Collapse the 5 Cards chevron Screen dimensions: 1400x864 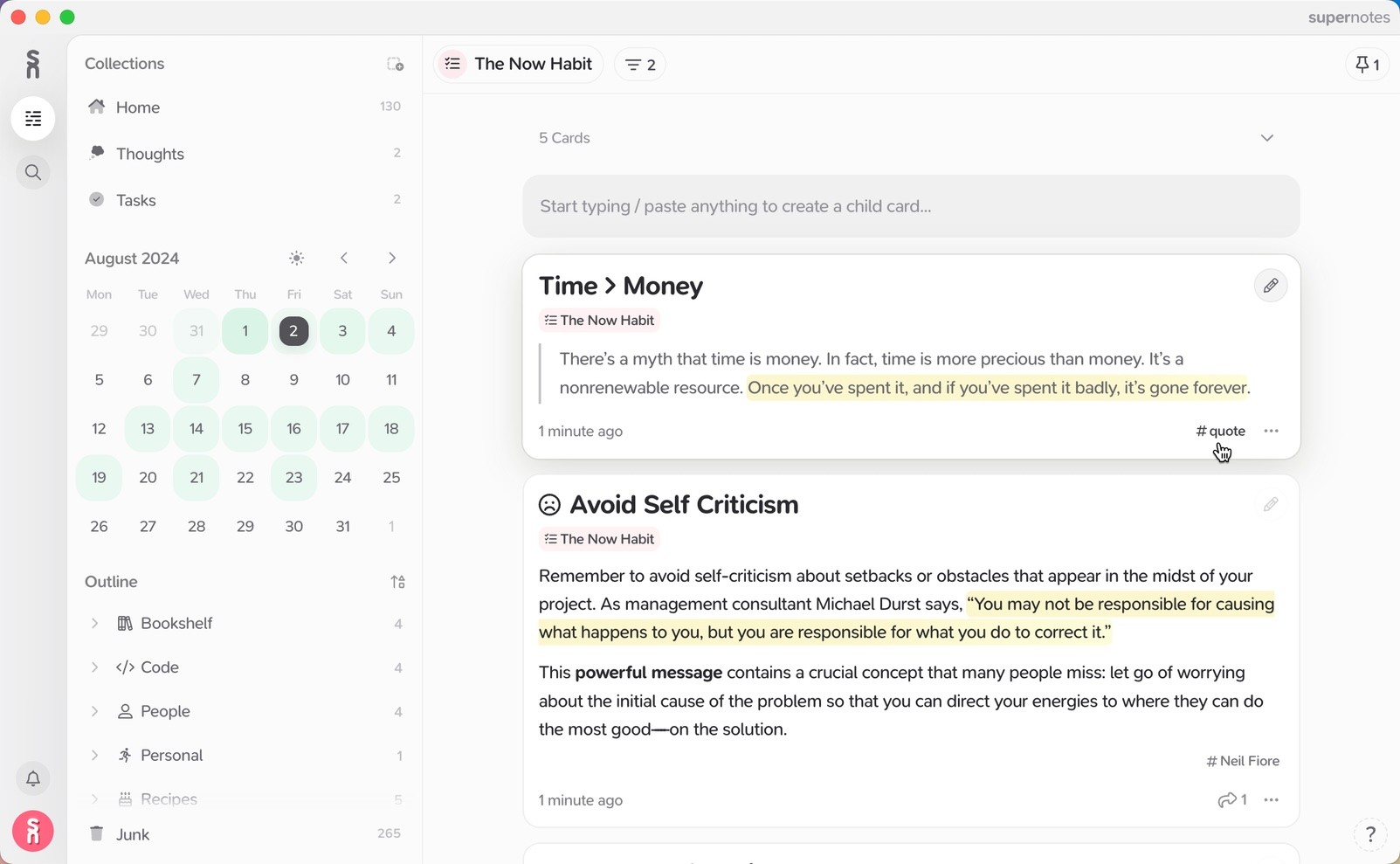pos(1266,138)
